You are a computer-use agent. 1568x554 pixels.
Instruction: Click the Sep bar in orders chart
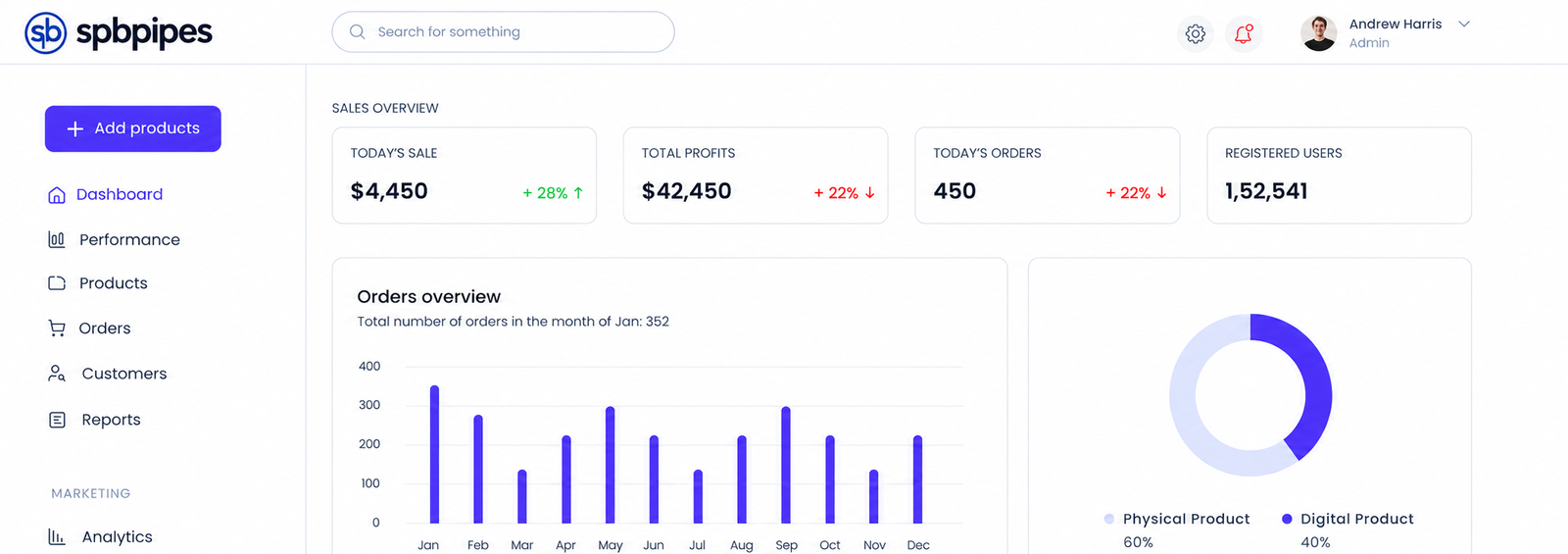[x=786, y=465]
